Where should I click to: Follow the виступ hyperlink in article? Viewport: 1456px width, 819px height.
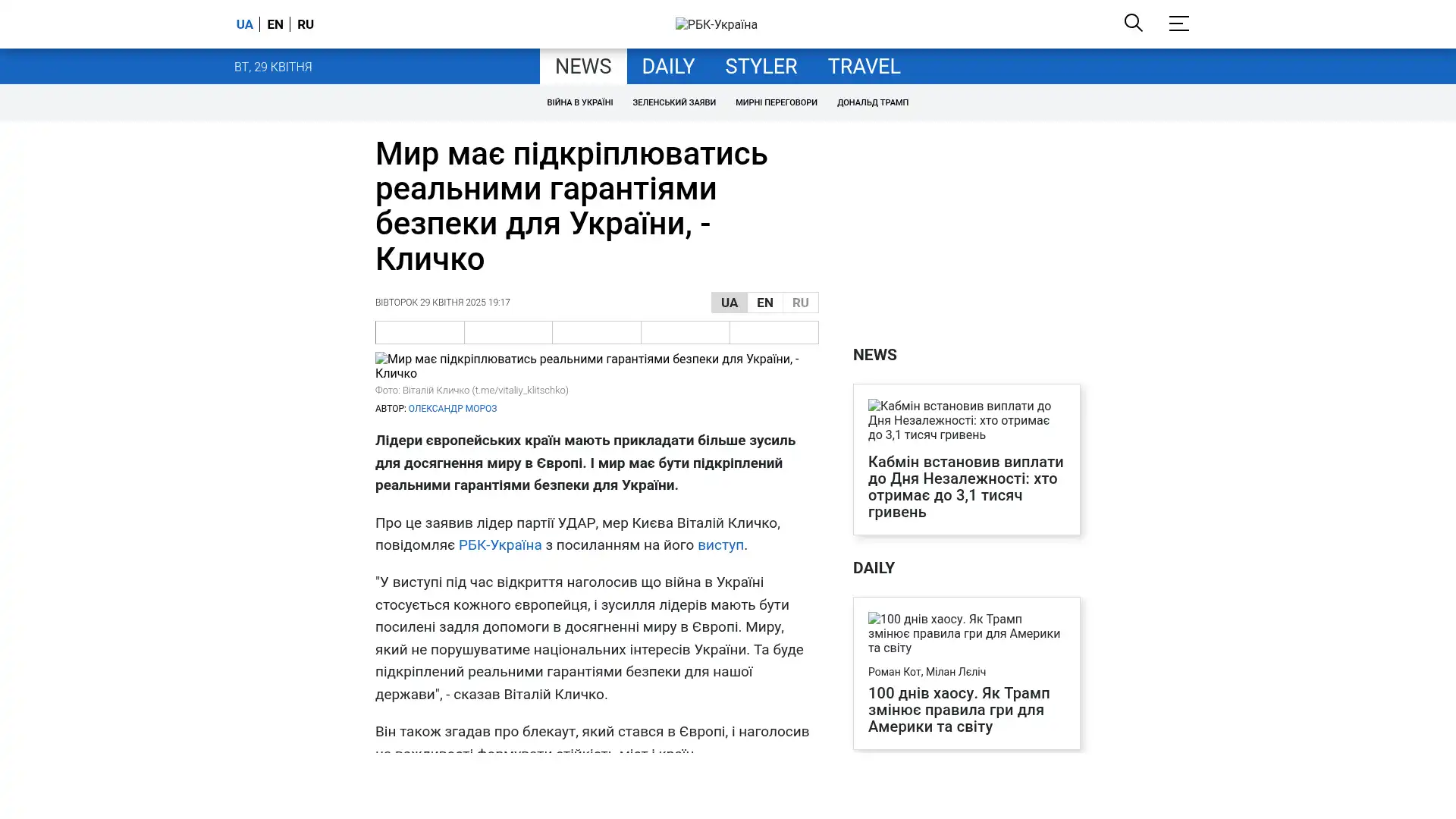click(720, 545)
